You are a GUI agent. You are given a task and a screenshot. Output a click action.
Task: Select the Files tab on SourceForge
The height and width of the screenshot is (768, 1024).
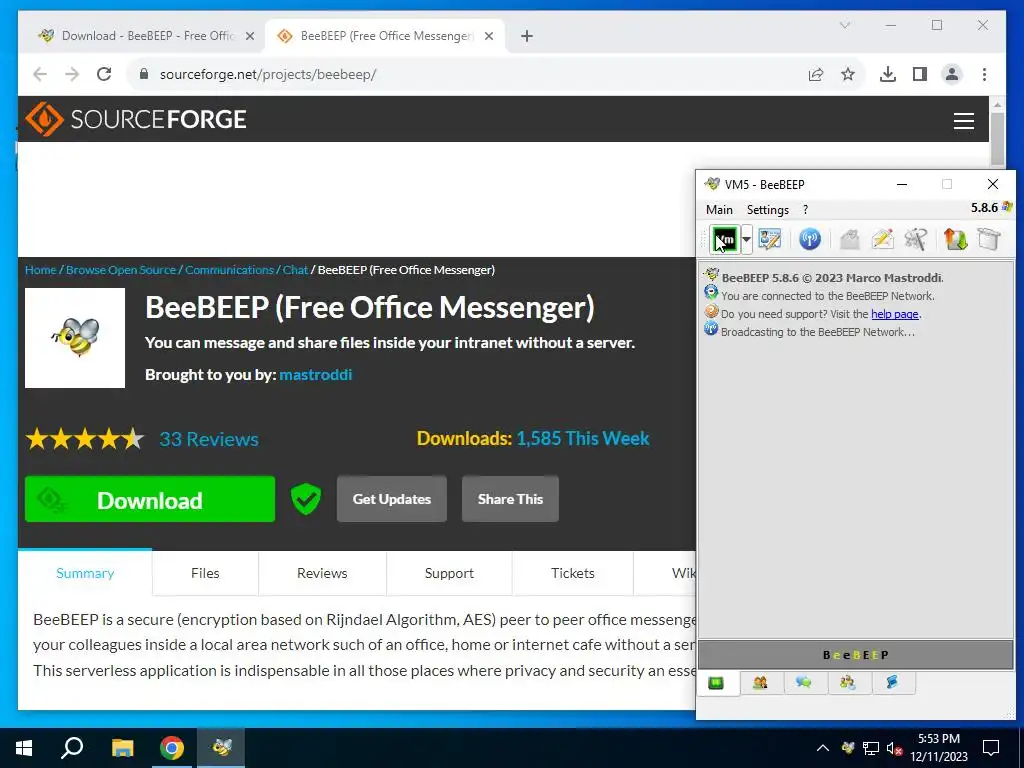coord(205,573)
